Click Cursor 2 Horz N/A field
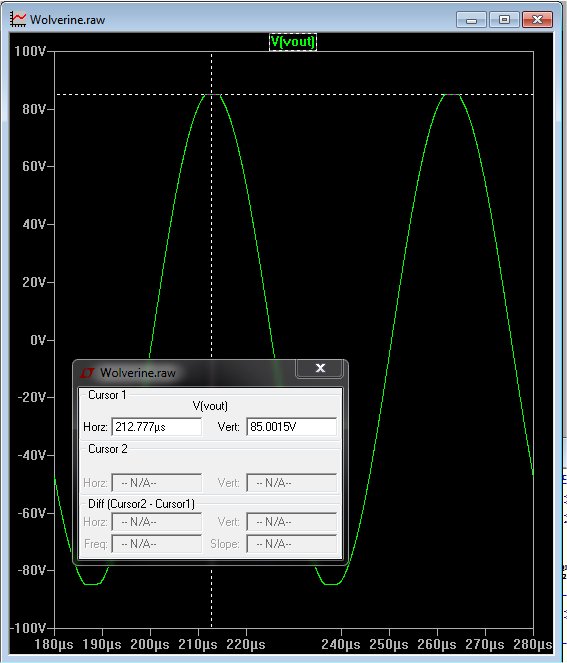The width and height of the screenshot is (567, 663). coord(156,483)
